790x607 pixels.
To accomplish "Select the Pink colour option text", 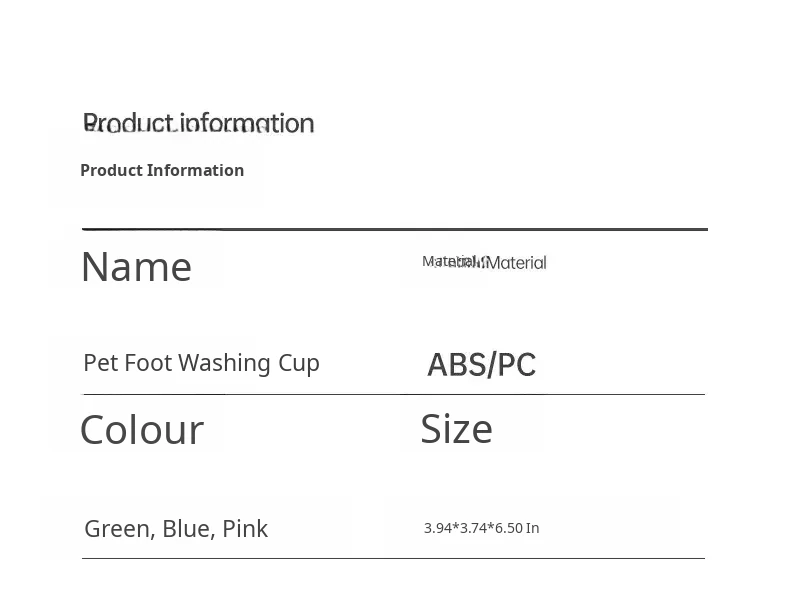I will tap(245, 529).
